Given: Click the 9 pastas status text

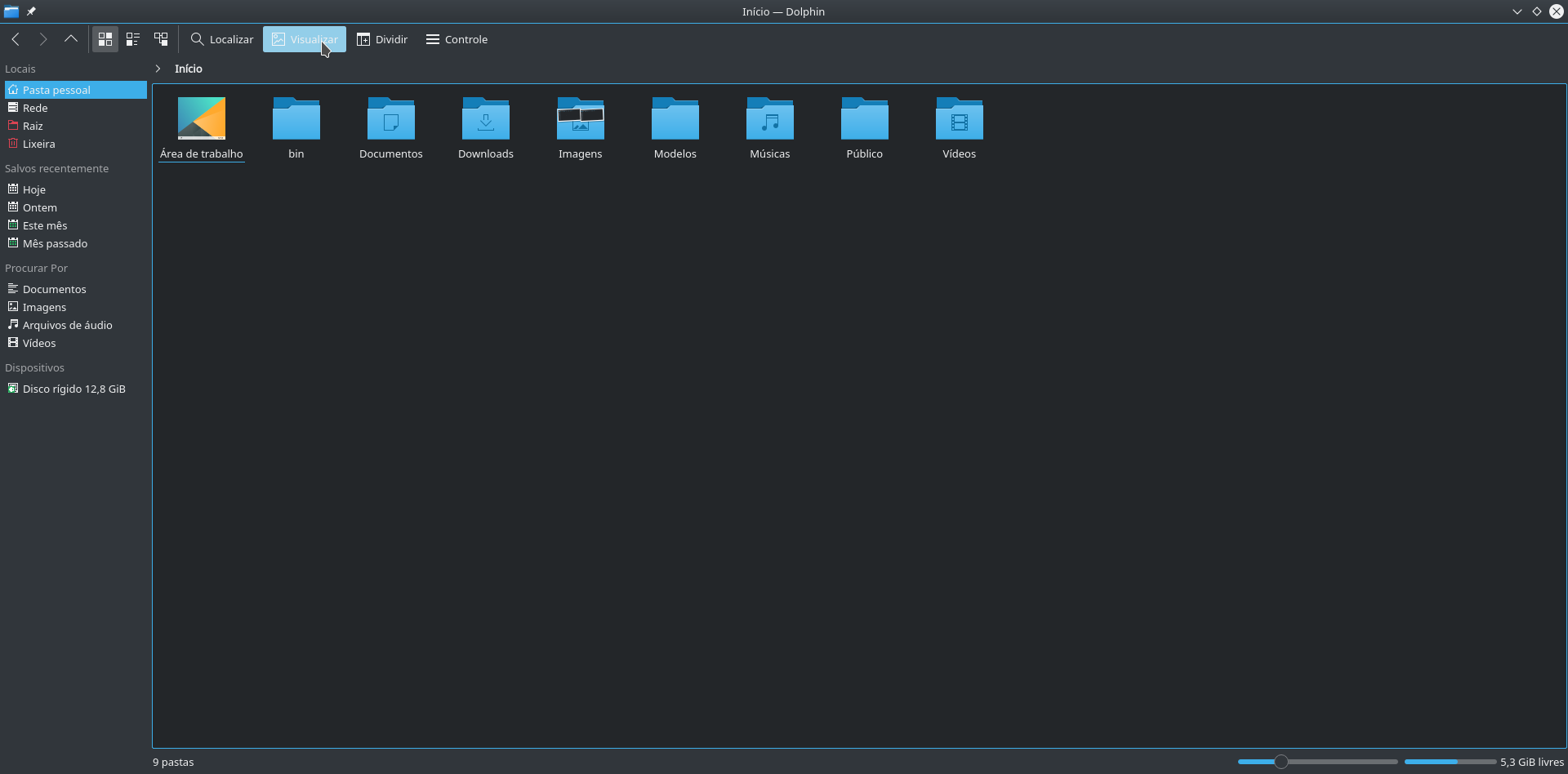Looking at the screenshot, I should click(x=173, y=762).
